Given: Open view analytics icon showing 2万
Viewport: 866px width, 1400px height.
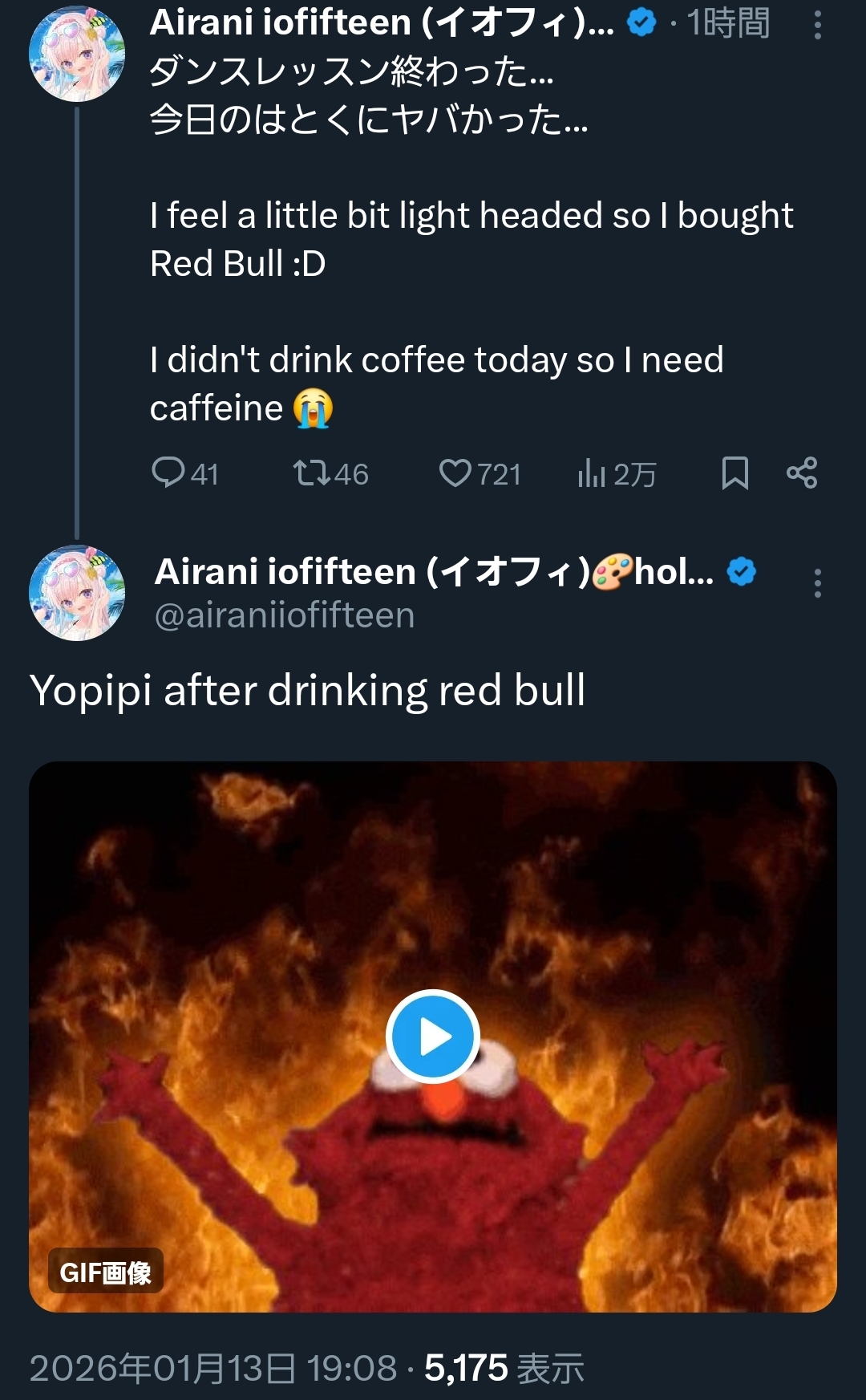Looking at the screenshot, I should pyautogui.click(x=592, y=473).
